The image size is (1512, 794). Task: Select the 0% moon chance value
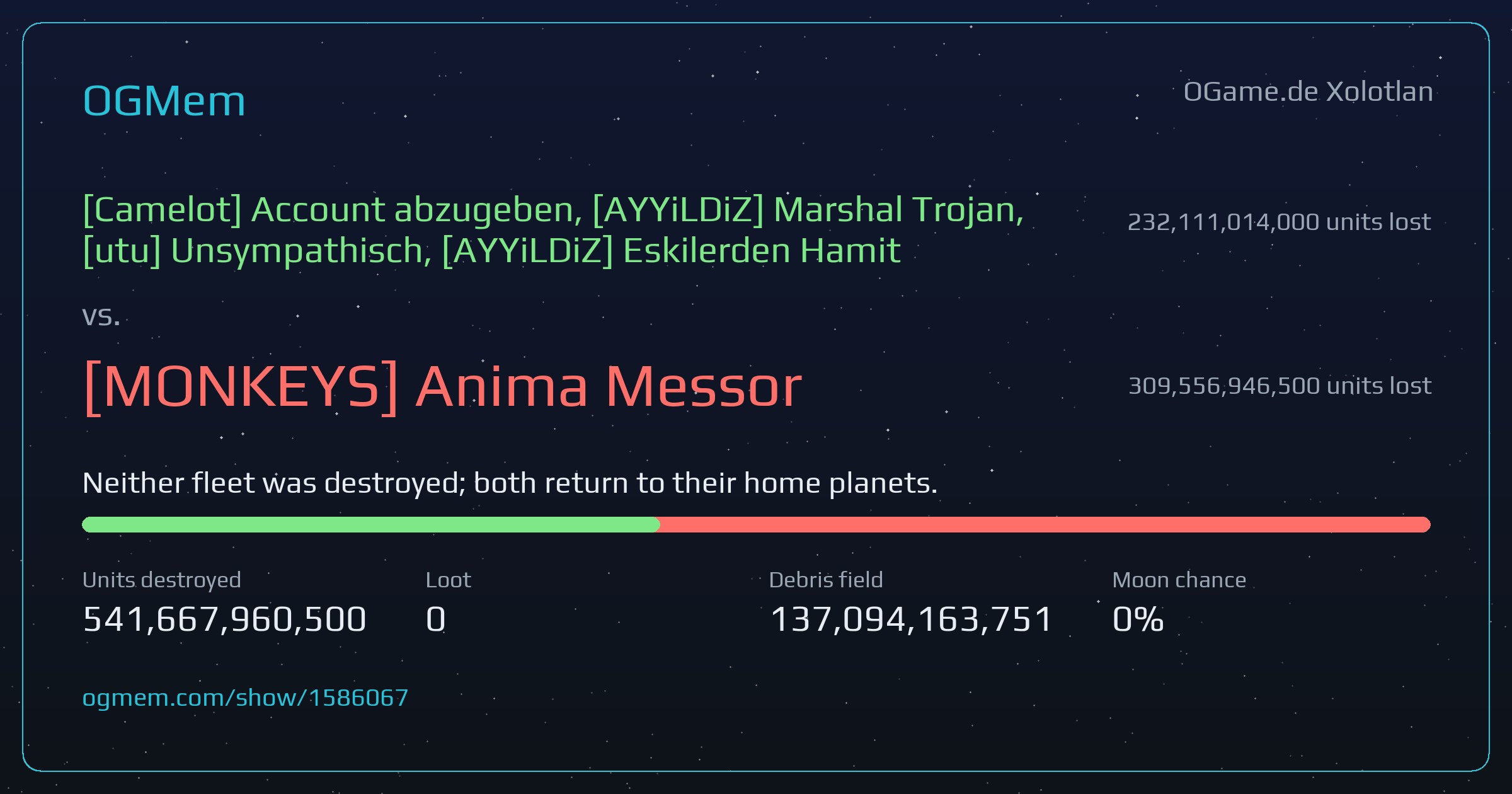pos(1138,619)
